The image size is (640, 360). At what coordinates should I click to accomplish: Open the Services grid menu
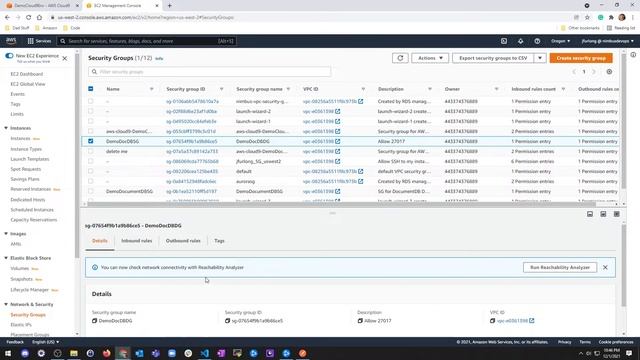click(x=39, y=41)
